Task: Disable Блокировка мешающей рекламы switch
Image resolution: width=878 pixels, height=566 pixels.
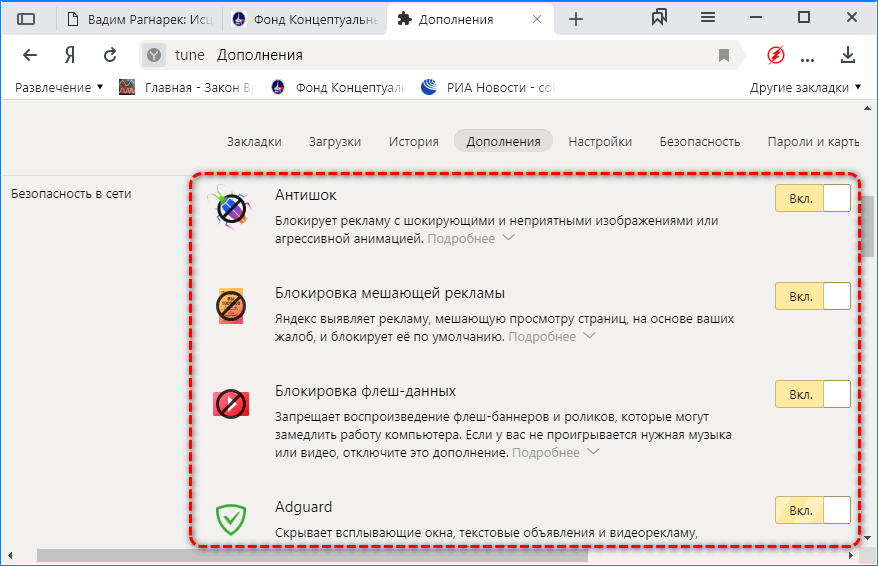Action: [x=812, y=297]
